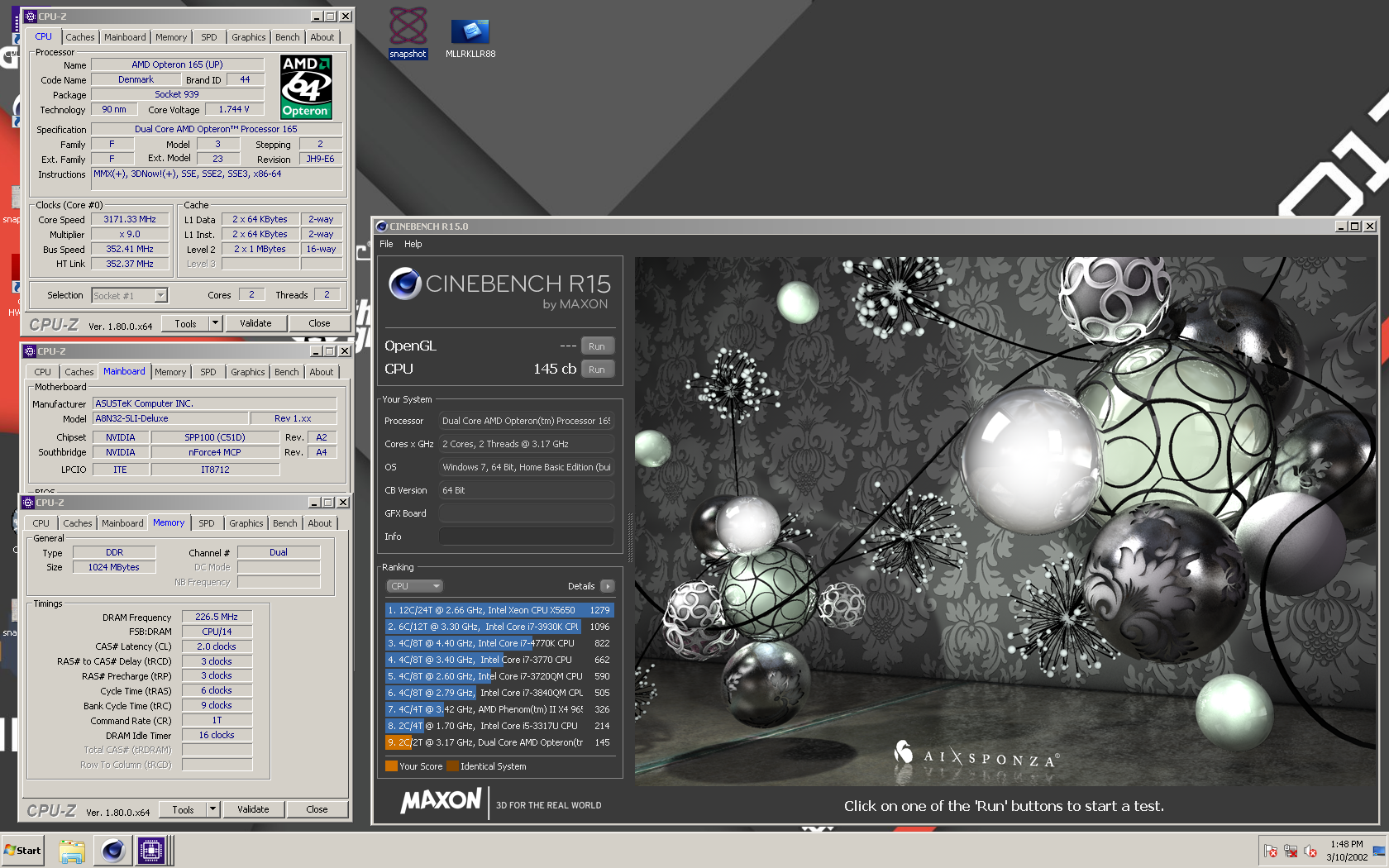This screenshot has width=1389, height=868.
Task: Select ranking row 2 Intel Core i7-3930K
Action: pyautogui.click(x=499, y=627)
